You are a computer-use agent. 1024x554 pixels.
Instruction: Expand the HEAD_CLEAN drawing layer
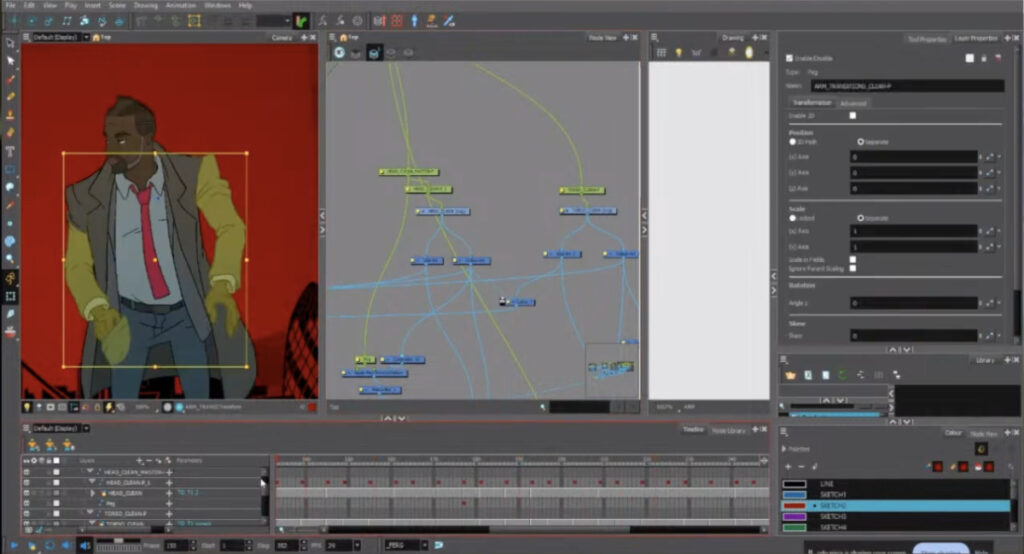point(93,493)
